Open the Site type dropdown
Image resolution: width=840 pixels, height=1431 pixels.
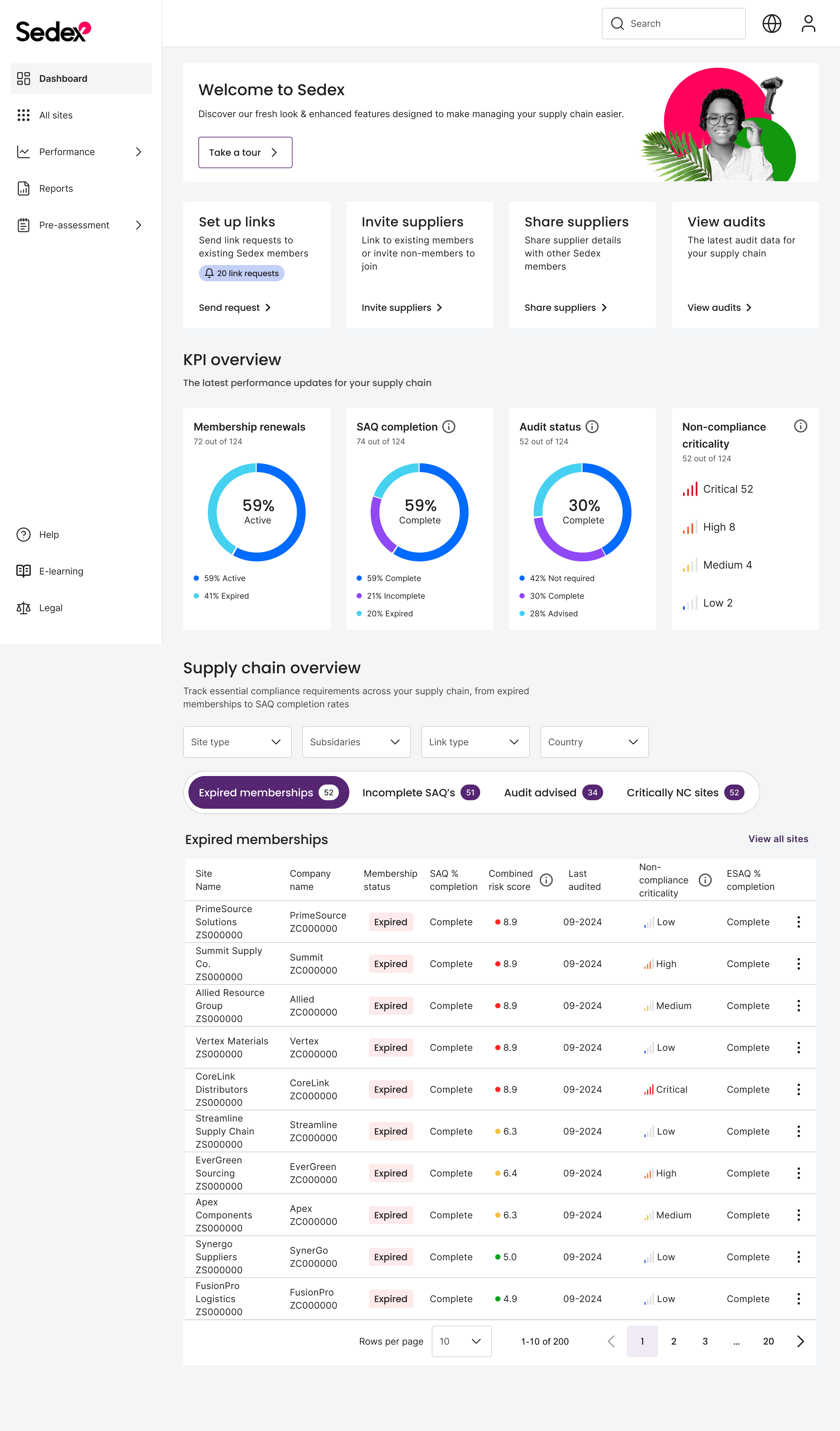237,742
